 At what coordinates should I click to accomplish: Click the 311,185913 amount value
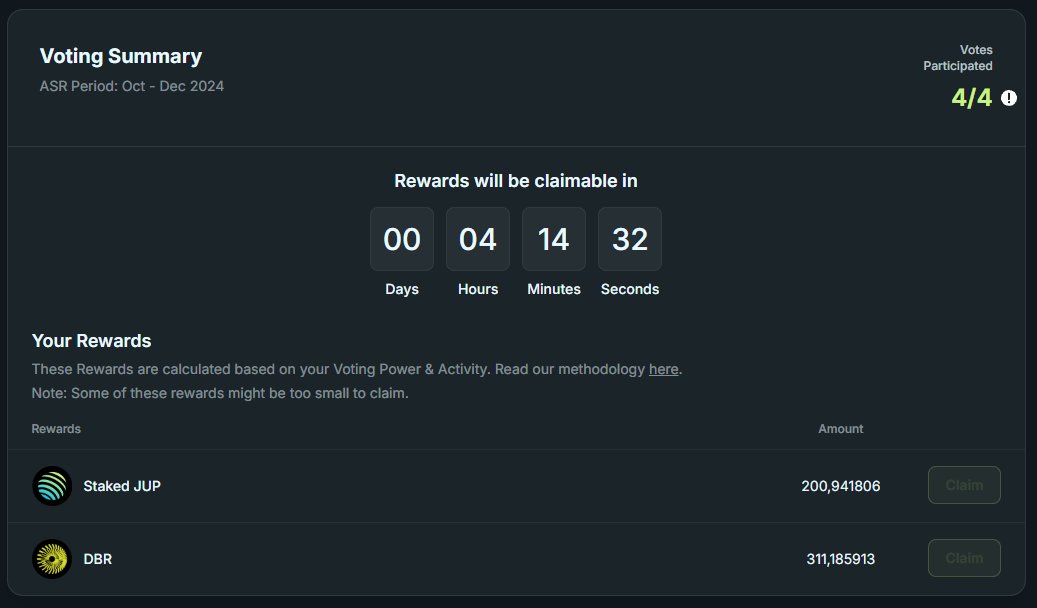click(841, 559)
